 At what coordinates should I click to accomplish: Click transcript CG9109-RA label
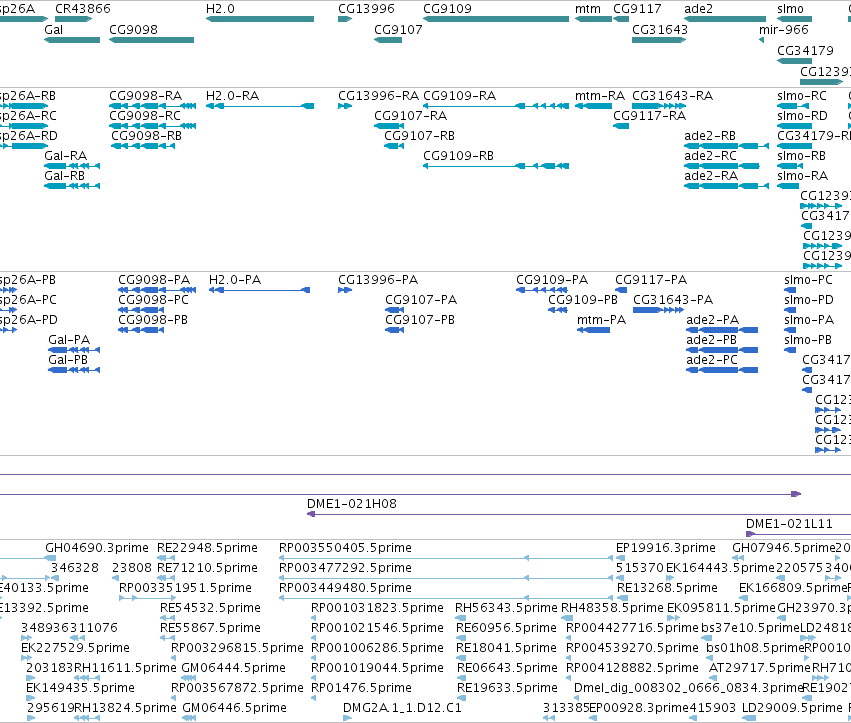(x=460, y=96)
